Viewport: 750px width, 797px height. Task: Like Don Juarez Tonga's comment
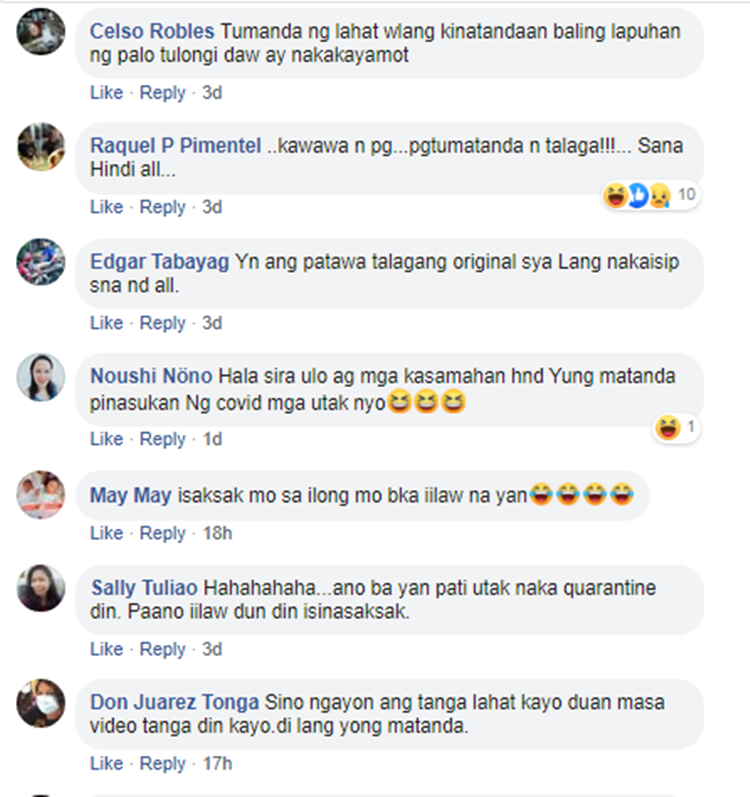107,763
